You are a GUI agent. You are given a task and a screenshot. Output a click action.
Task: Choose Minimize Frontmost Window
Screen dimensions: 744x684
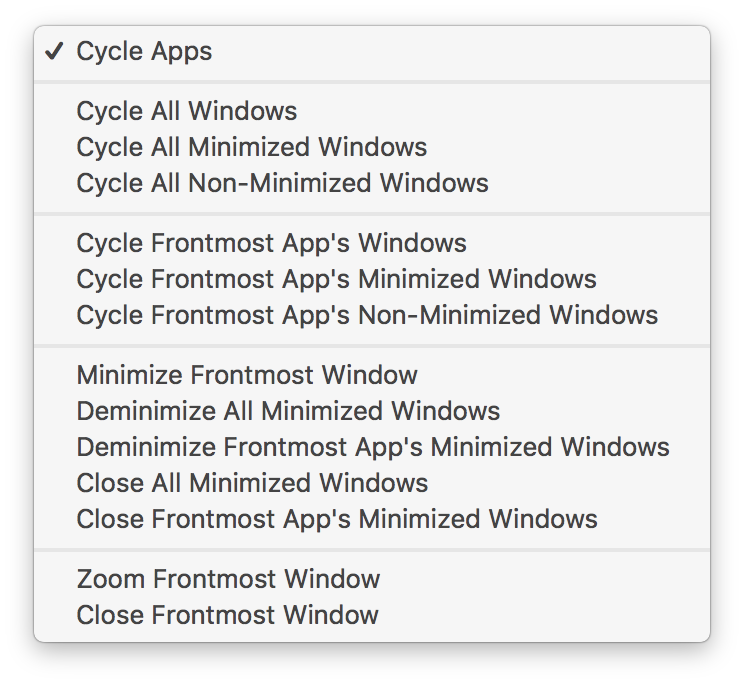tap(247, 375)
